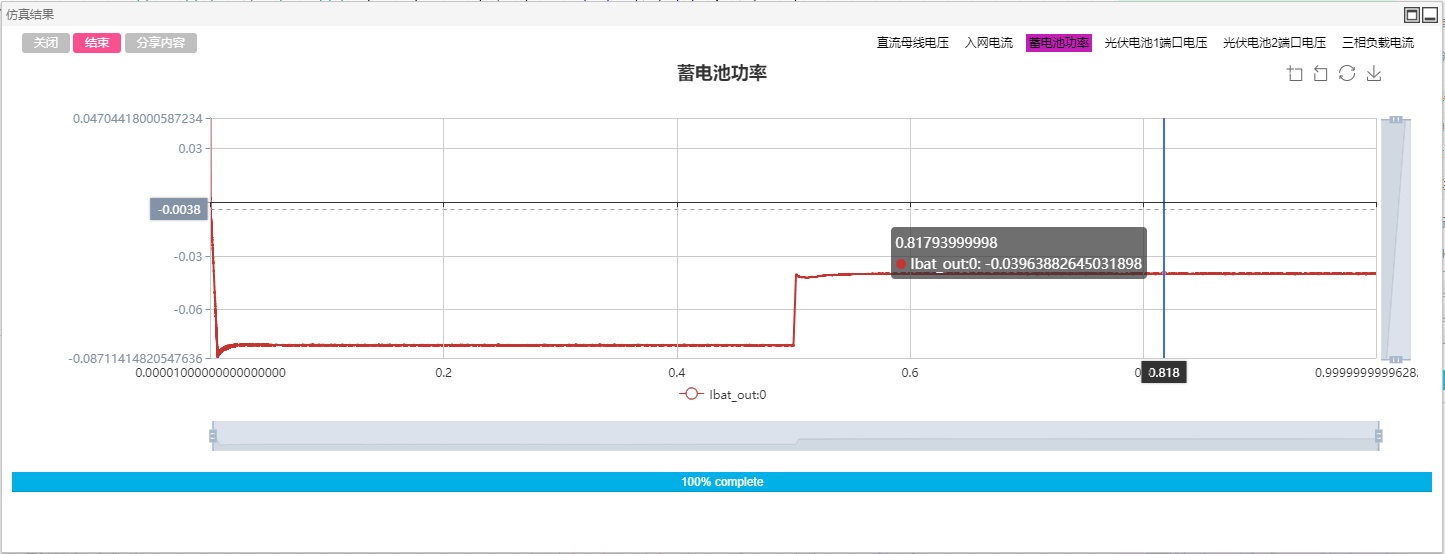Click the x-axis label 0.6
The image size is (1445, 554).
(x=910, y=373)
